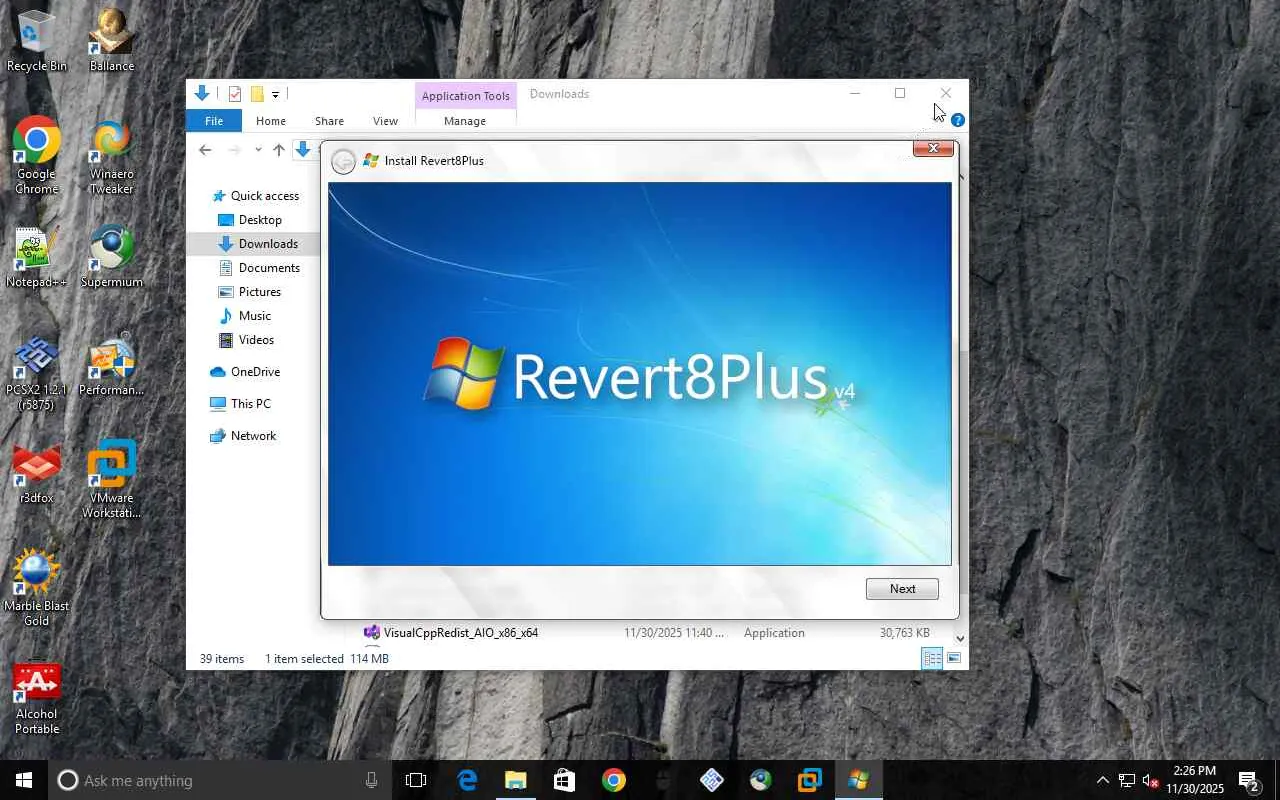Select the Winaero Tweaker desktop shortcut

tap(112, 156)
